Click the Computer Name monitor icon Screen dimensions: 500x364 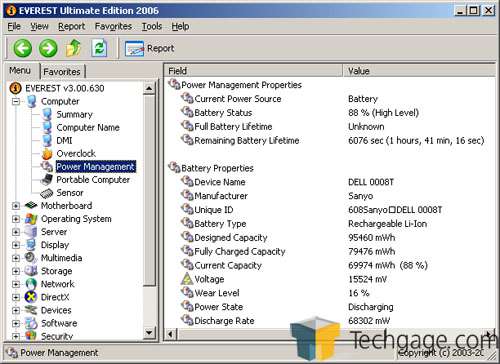47,127
